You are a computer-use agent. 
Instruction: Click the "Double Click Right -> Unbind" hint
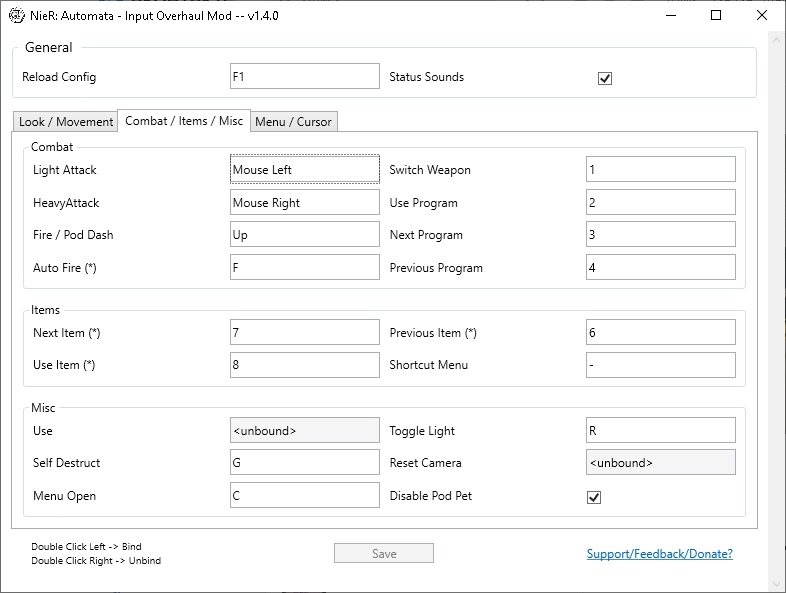96,560
